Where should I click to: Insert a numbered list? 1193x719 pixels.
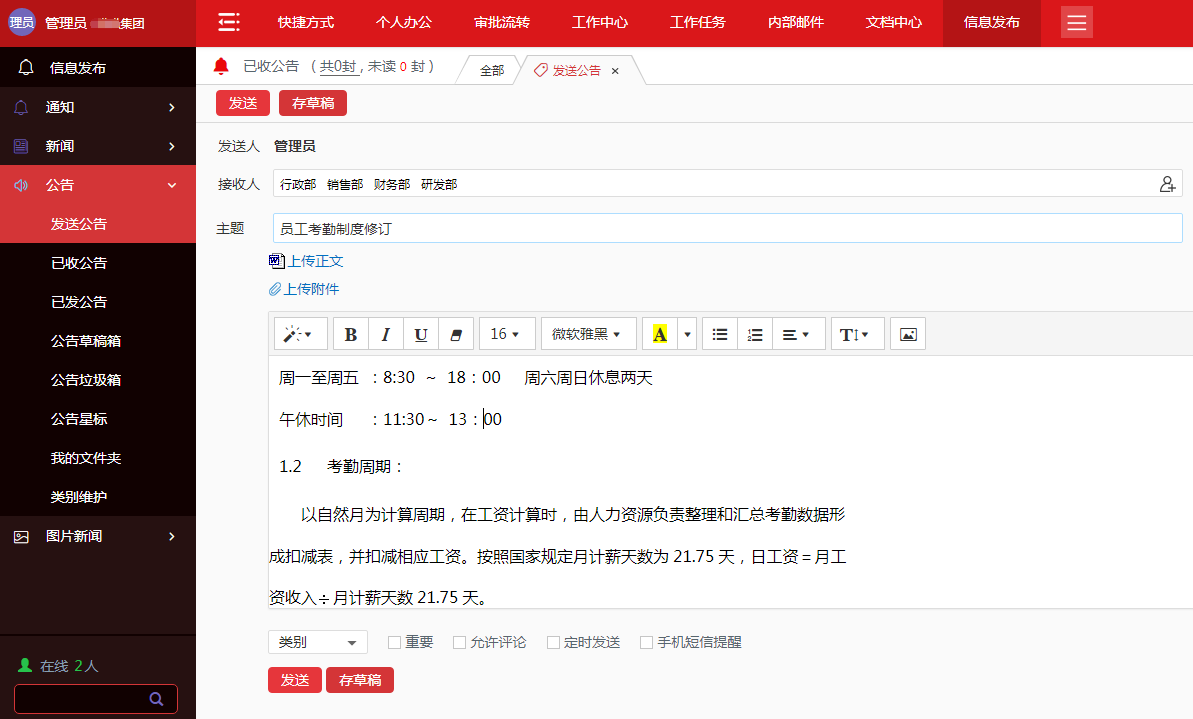pos(755,333)
